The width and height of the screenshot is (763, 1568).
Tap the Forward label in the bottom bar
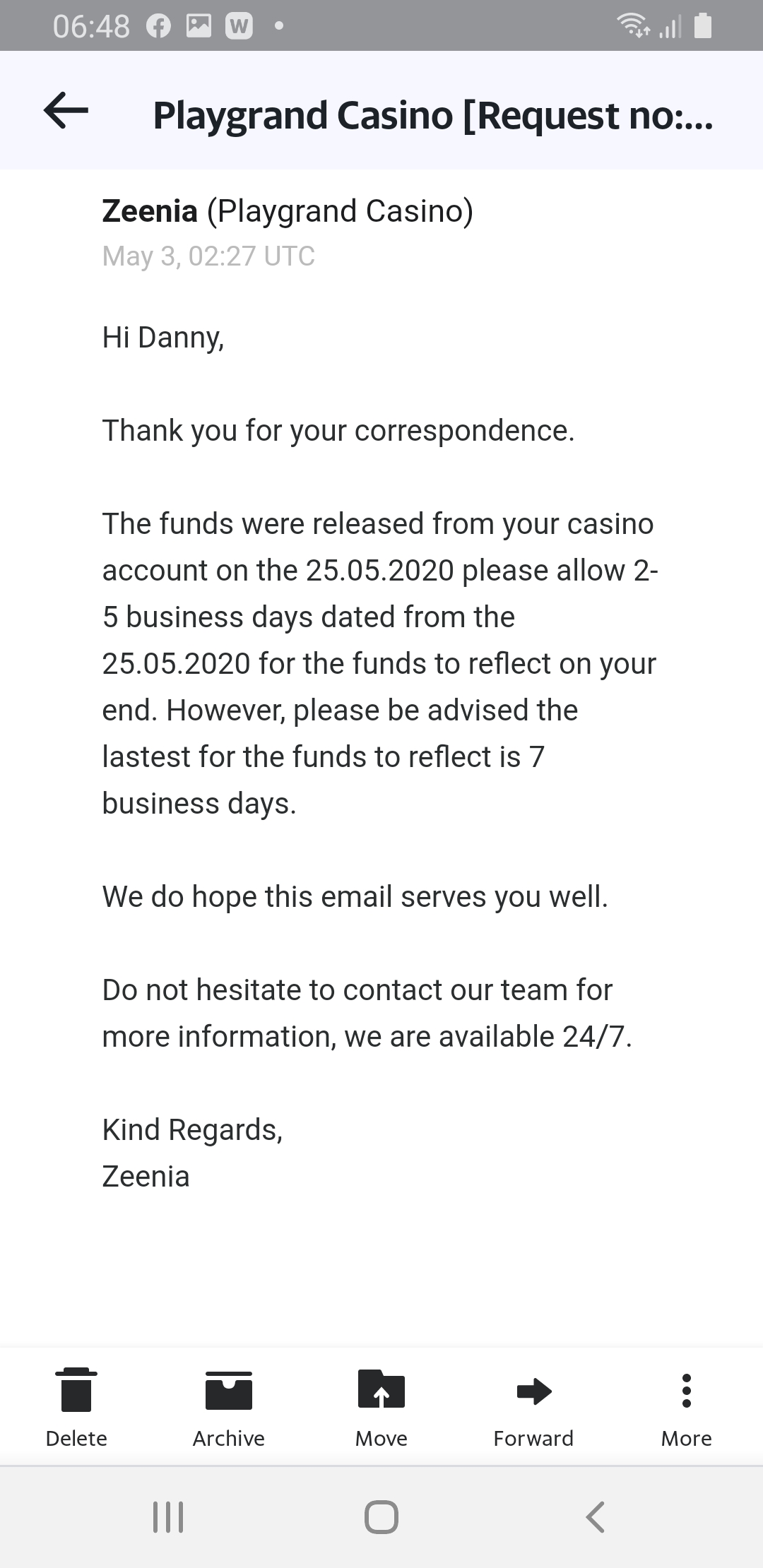click(533, 1439)
